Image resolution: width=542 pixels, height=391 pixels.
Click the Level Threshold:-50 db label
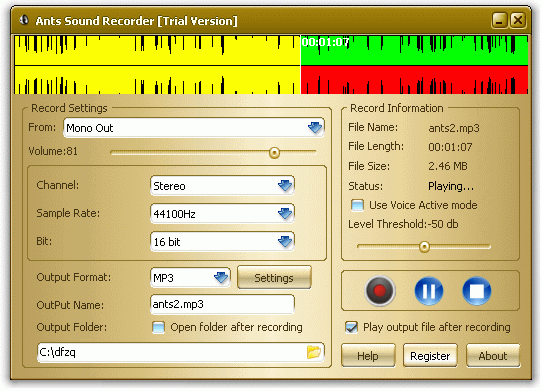403,224
